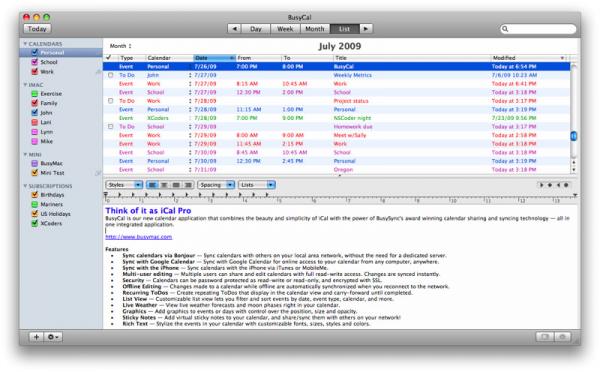Select the List view tab

coord(344,29)
